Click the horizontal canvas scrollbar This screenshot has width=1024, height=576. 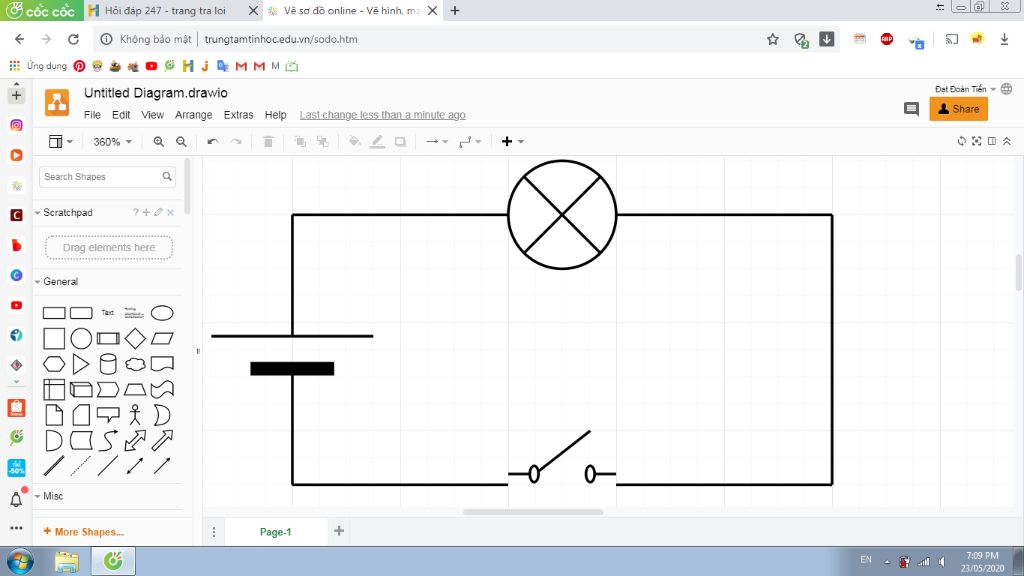(533, 512)
